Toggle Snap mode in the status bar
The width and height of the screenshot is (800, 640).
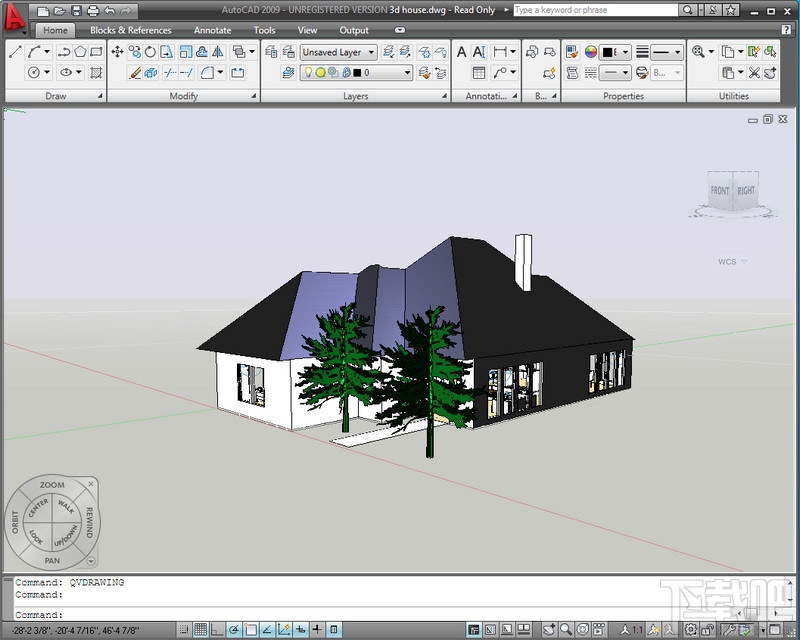tap(183, 630)
